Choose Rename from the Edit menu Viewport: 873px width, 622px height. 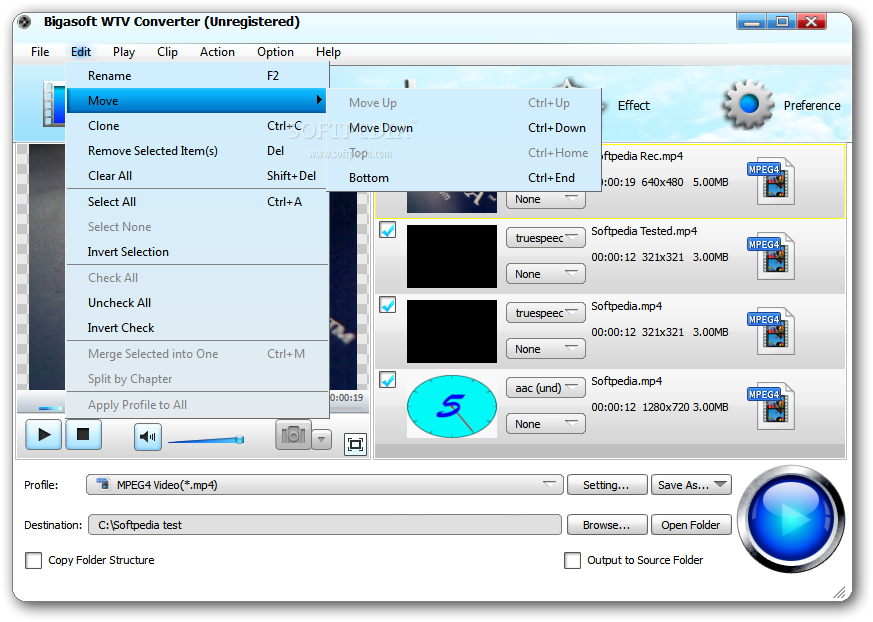point(197,76)
